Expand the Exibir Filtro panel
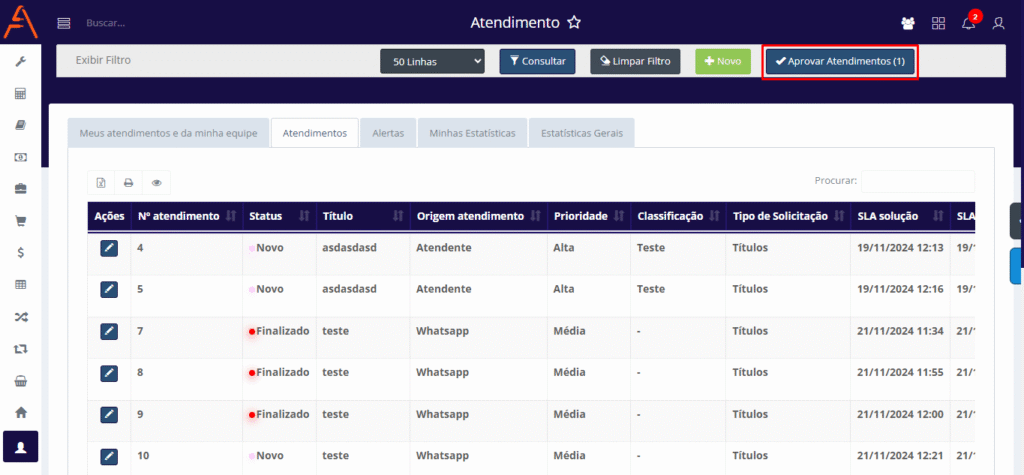The image size is (1024, 475). (x=104, y=60)
